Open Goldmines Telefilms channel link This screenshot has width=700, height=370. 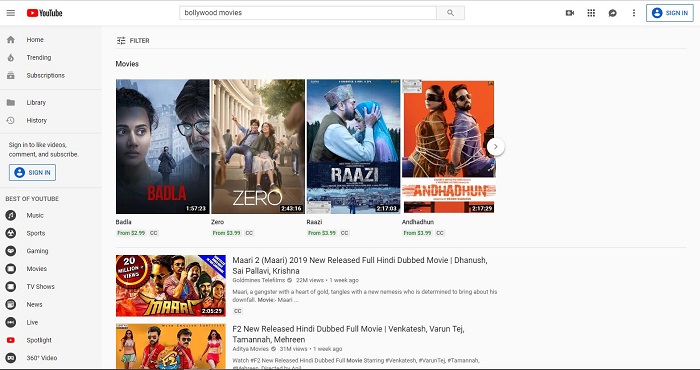[258, 280]
